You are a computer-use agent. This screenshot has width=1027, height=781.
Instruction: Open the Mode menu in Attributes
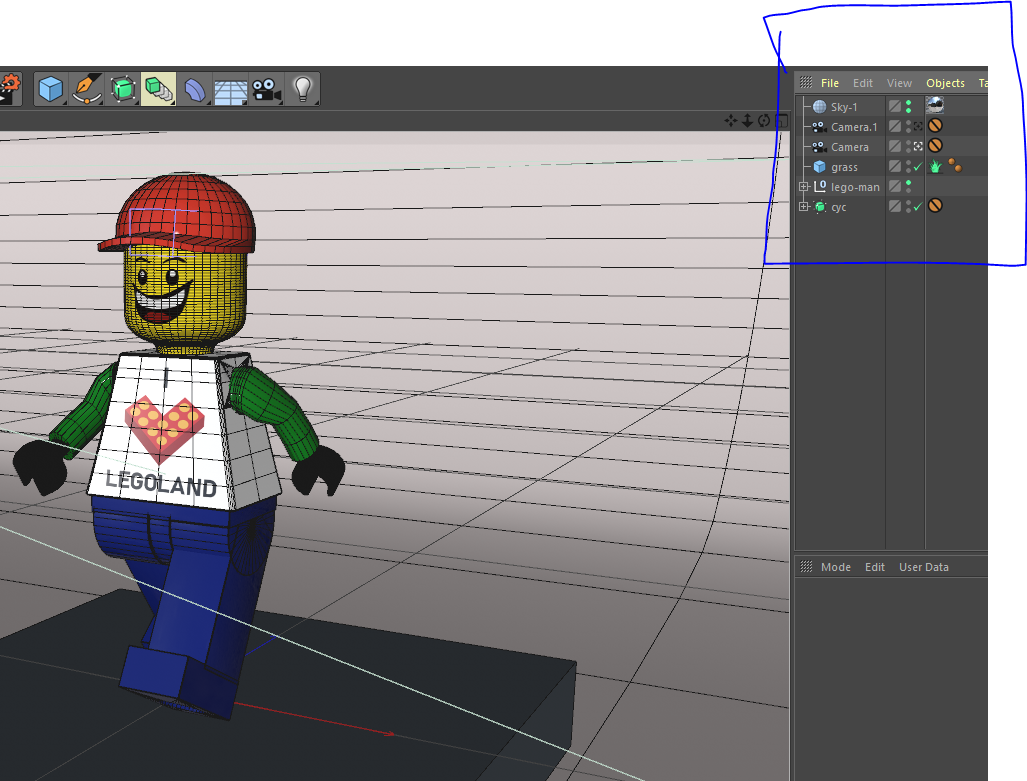(x=835, y=567)
